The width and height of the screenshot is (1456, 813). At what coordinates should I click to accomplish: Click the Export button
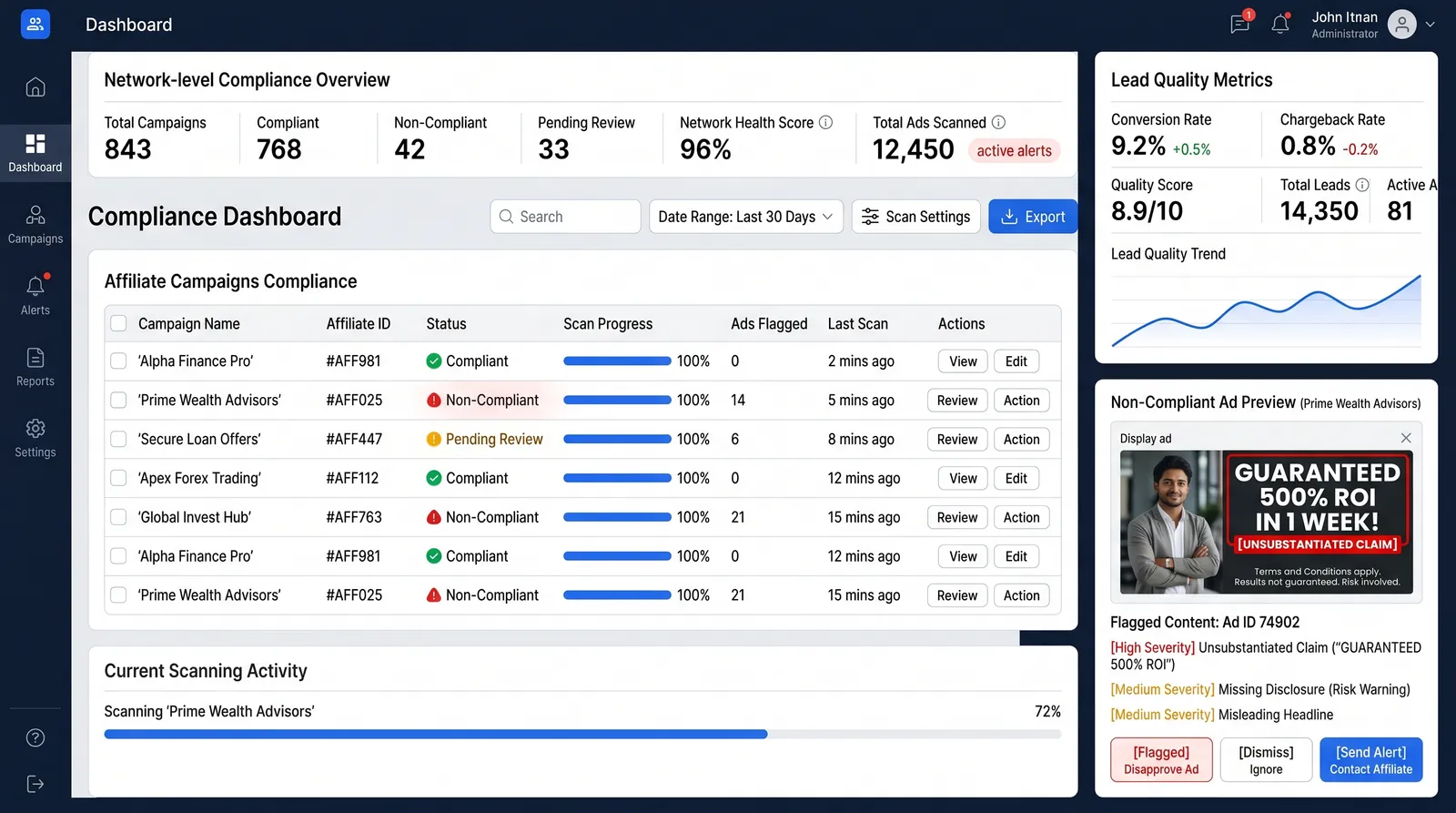[1033, 217]
